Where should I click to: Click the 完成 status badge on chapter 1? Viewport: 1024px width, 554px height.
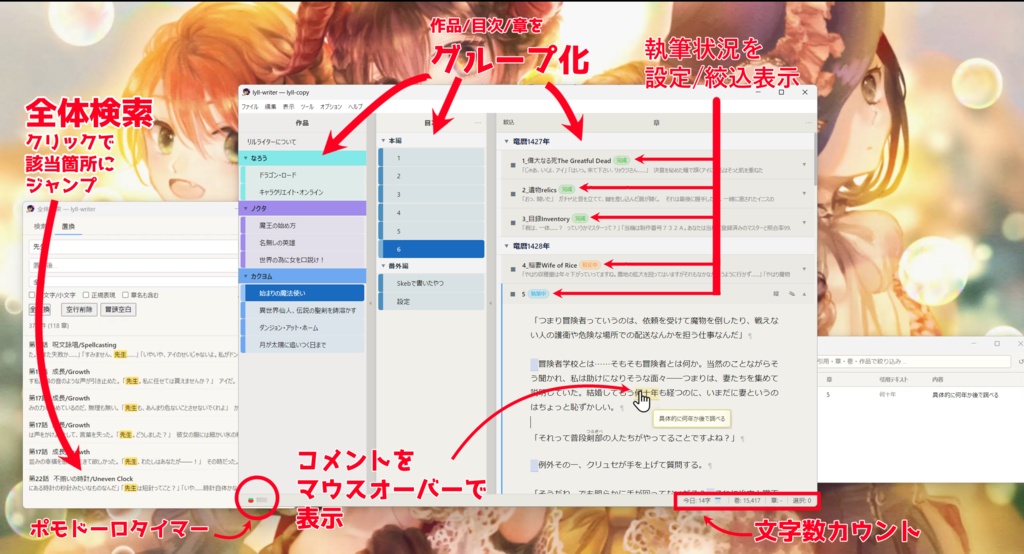622,160
